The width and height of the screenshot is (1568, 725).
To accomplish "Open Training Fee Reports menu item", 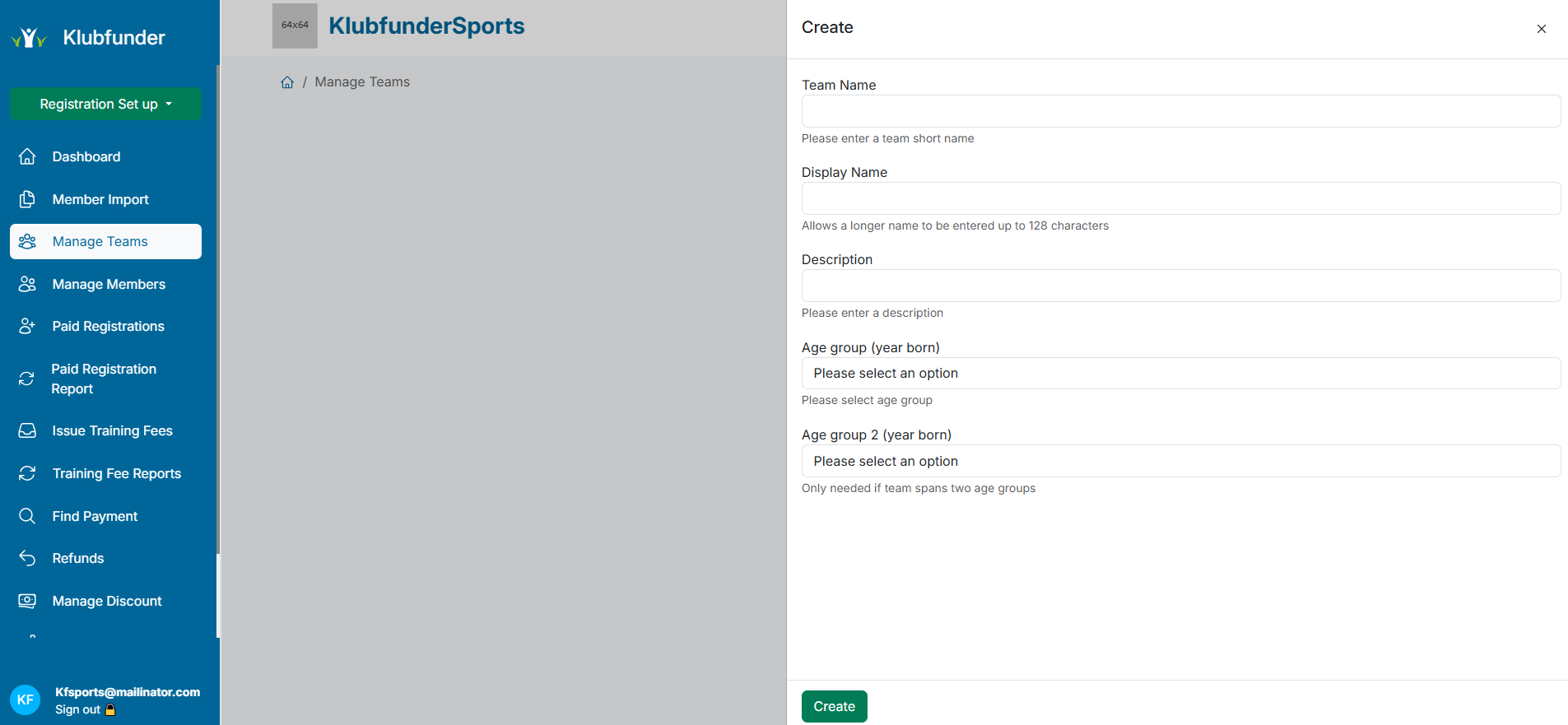I will tap(116, 473).
